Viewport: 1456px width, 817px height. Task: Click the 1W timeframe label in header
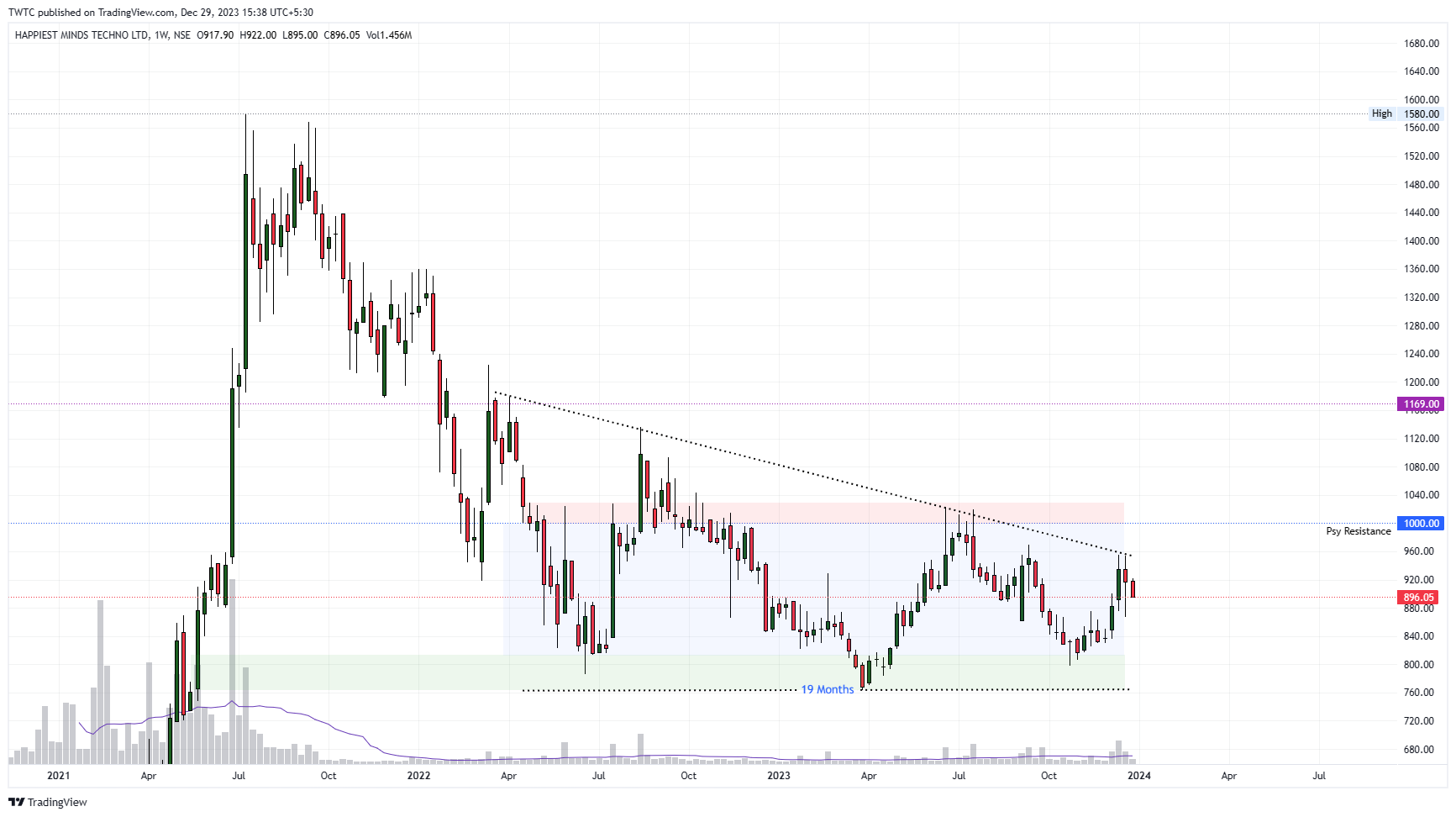[x=161, y=35]
